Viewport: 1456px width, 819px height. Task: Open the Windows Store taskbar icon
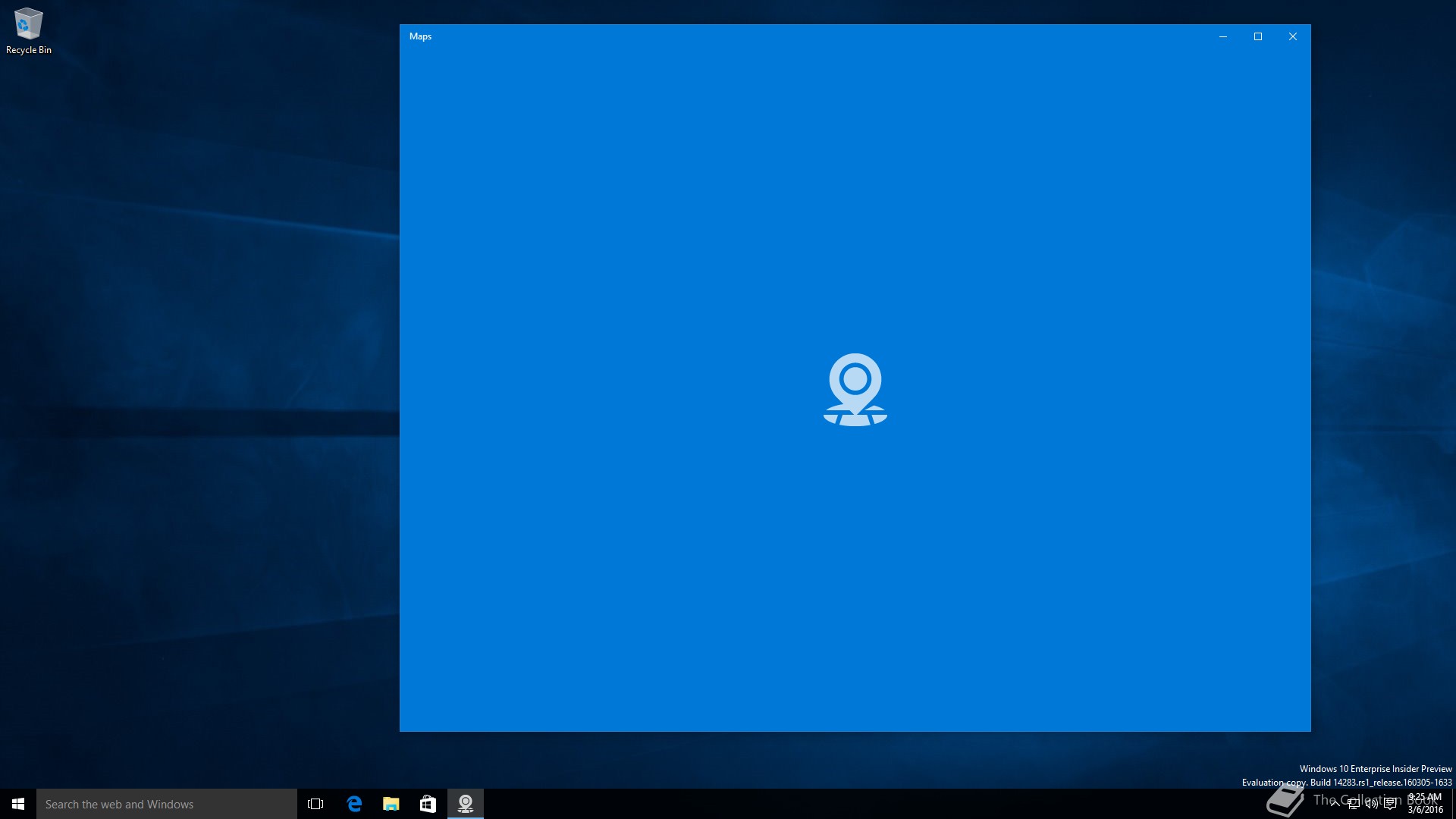click(428, 804)
